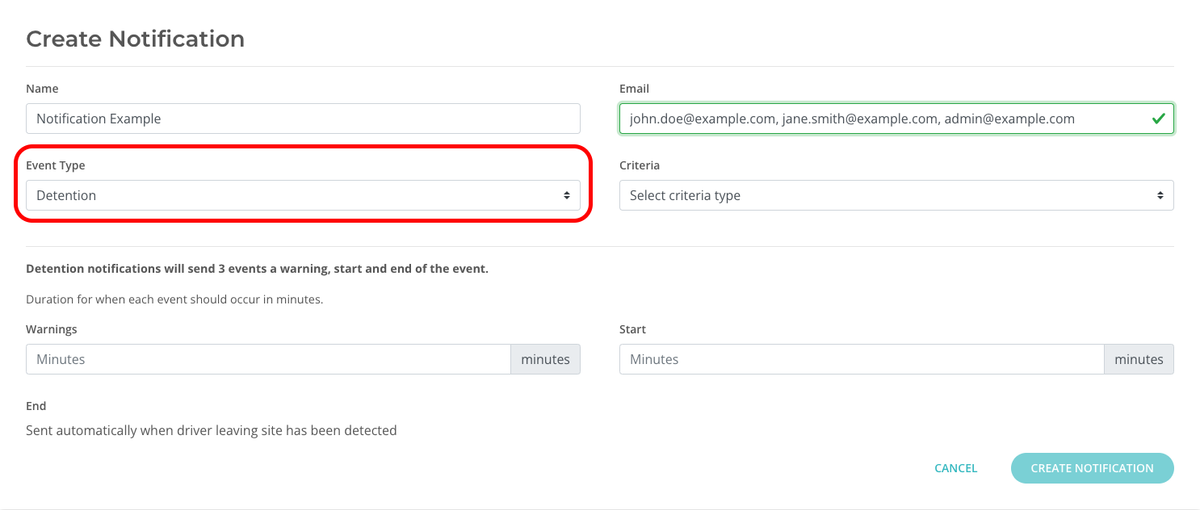Click the green checkmark in Email field
Viewport: 1200px width, 510px height.
click(x=1158, y=119)
